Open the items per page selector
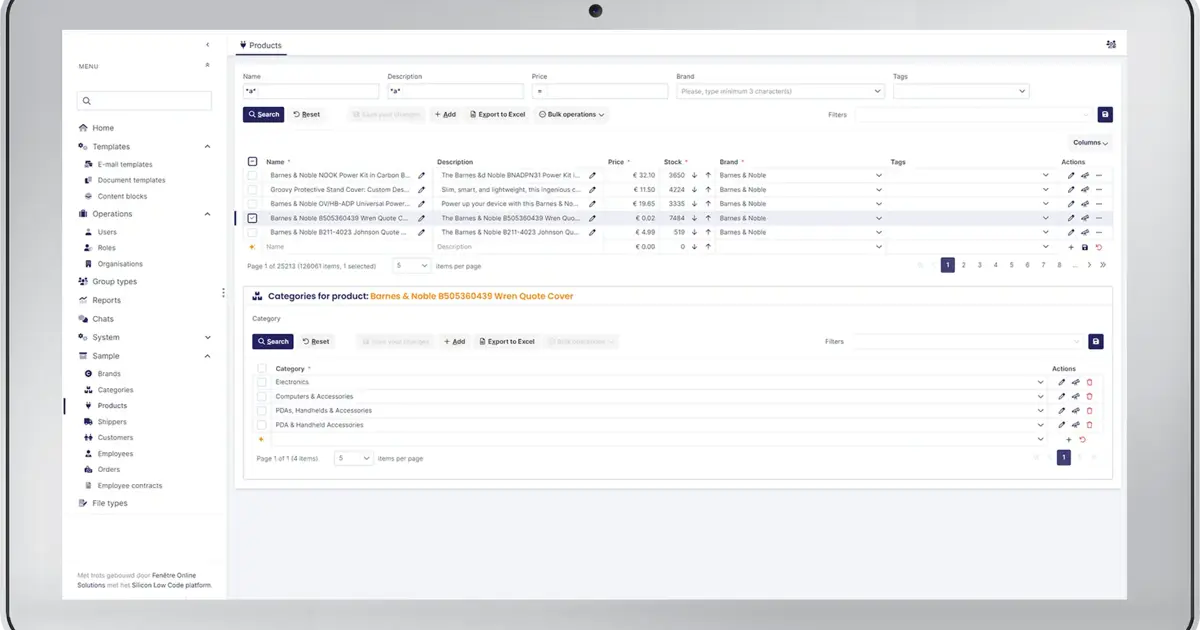 [410, 265]
